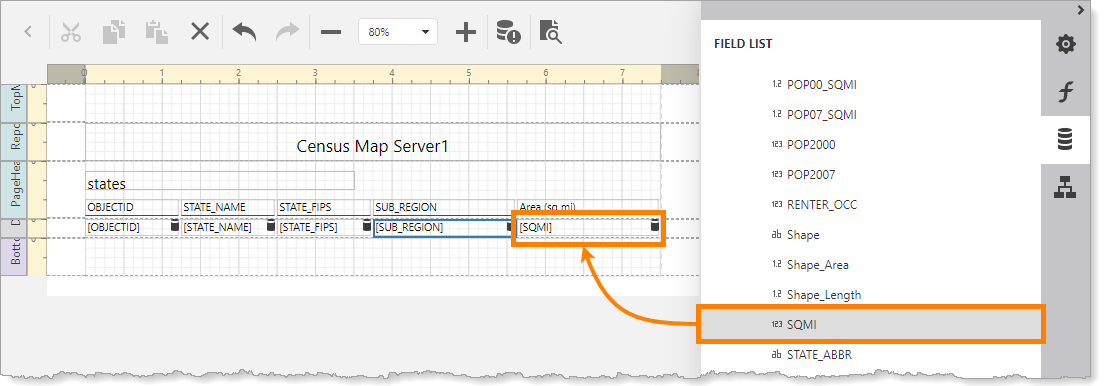This screenshot has width=1106, height=386.
Task: Click the zoom in plus button
Action: click(x=465, y=32)
